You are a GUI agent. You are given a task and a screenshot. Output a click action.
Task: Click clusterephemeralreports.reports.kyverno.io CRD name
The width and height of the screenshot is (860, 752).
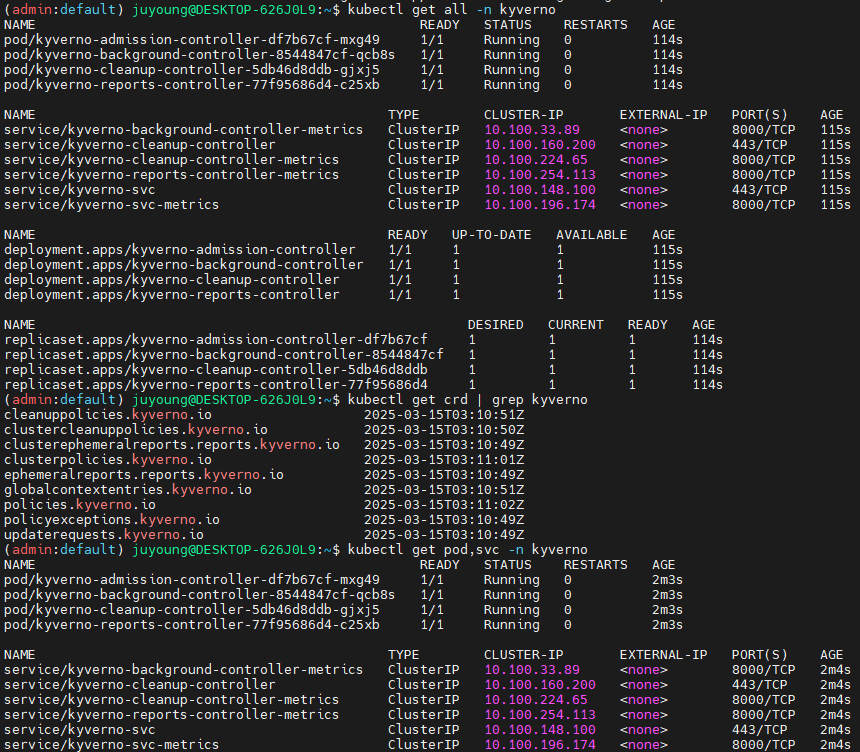pyautogui.click(x=172, y=444)
